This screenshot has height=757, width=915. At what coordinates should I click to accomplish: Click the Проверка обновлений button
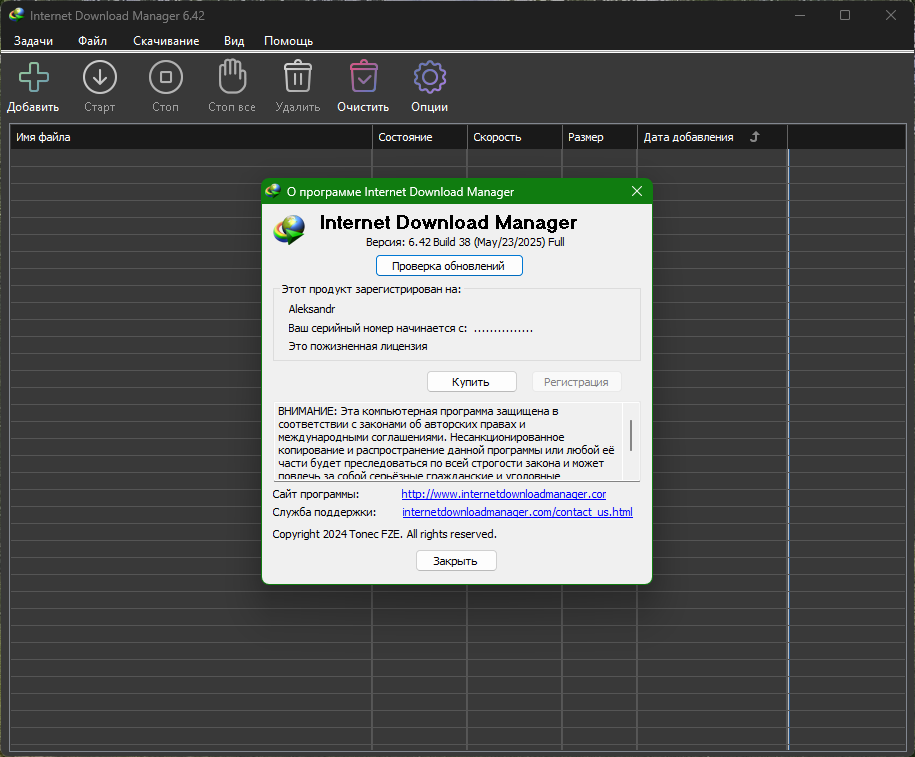click(x=449, y=266)
